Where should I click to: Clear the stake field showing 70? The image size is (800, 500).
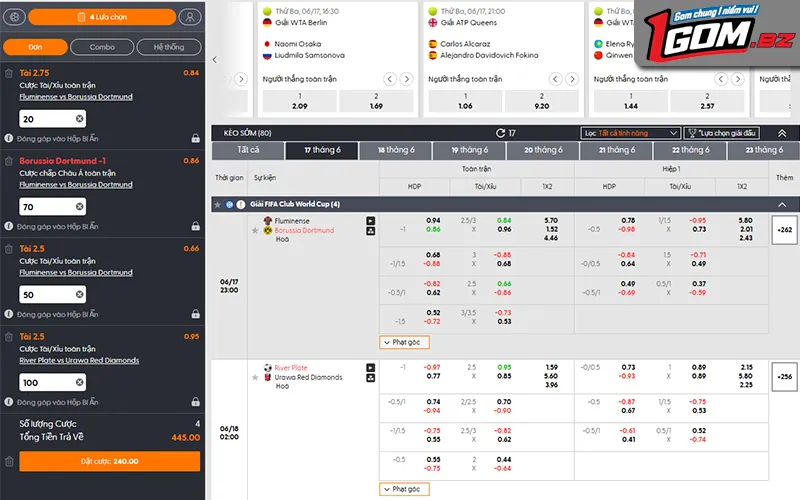coord(80,207)
